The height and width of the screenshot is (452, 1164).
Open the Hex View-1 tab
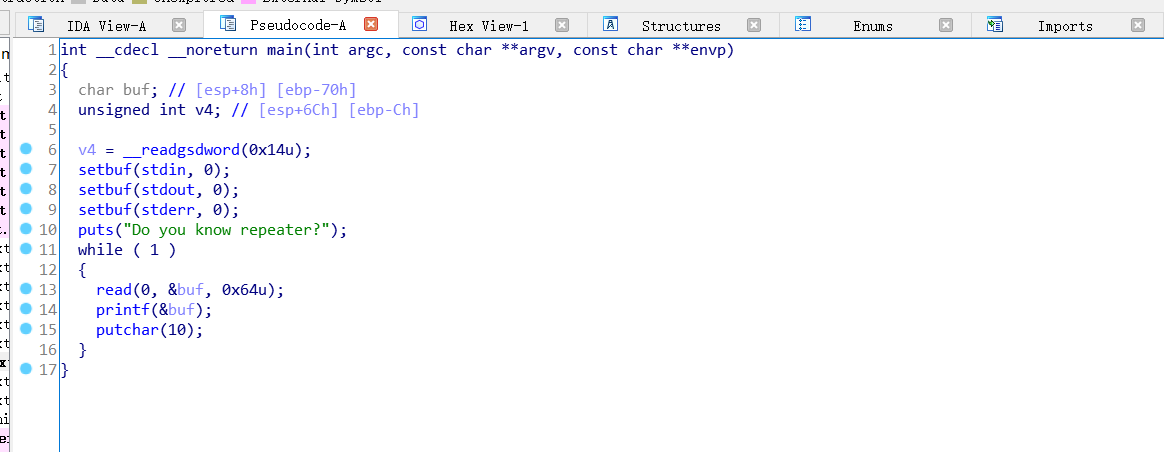point(488,26)
